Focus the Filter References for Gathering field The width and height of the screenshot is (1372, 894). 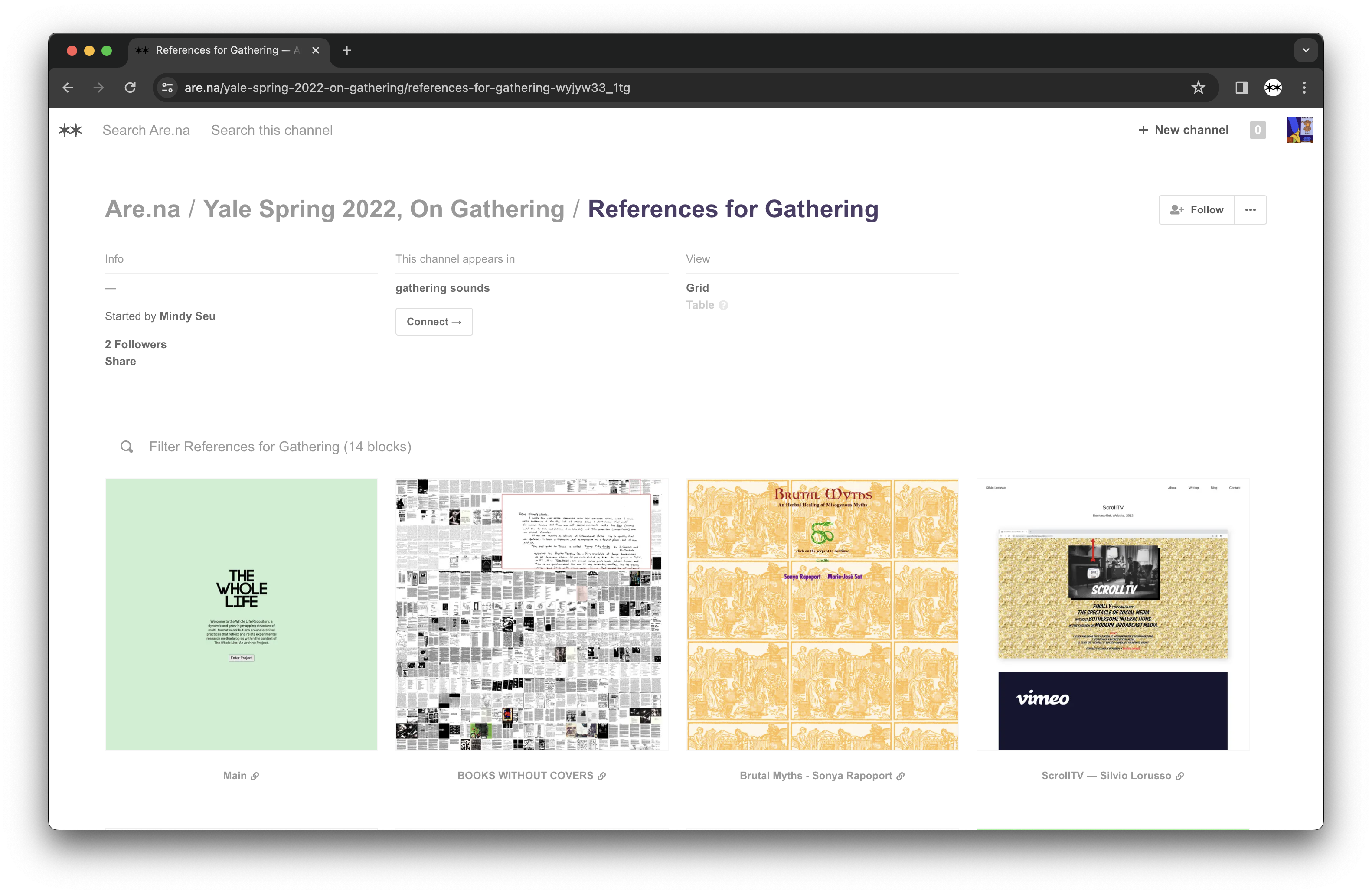[280, 447]
